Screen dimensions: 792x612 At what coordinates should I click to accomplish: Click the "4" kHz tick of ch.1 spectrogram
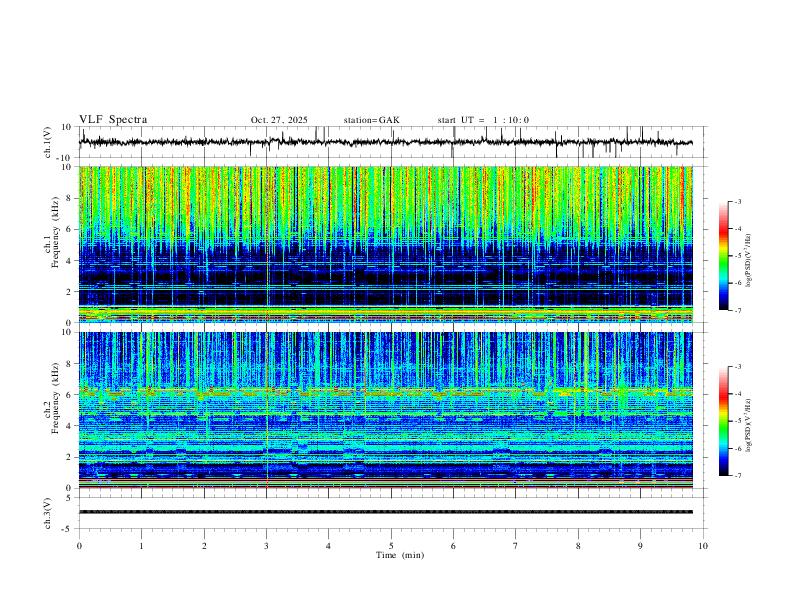(69, 261)
